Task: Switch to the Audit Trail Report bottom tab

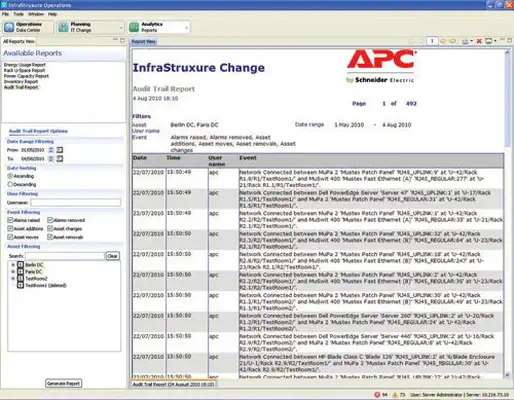Action: click(174, 384)
